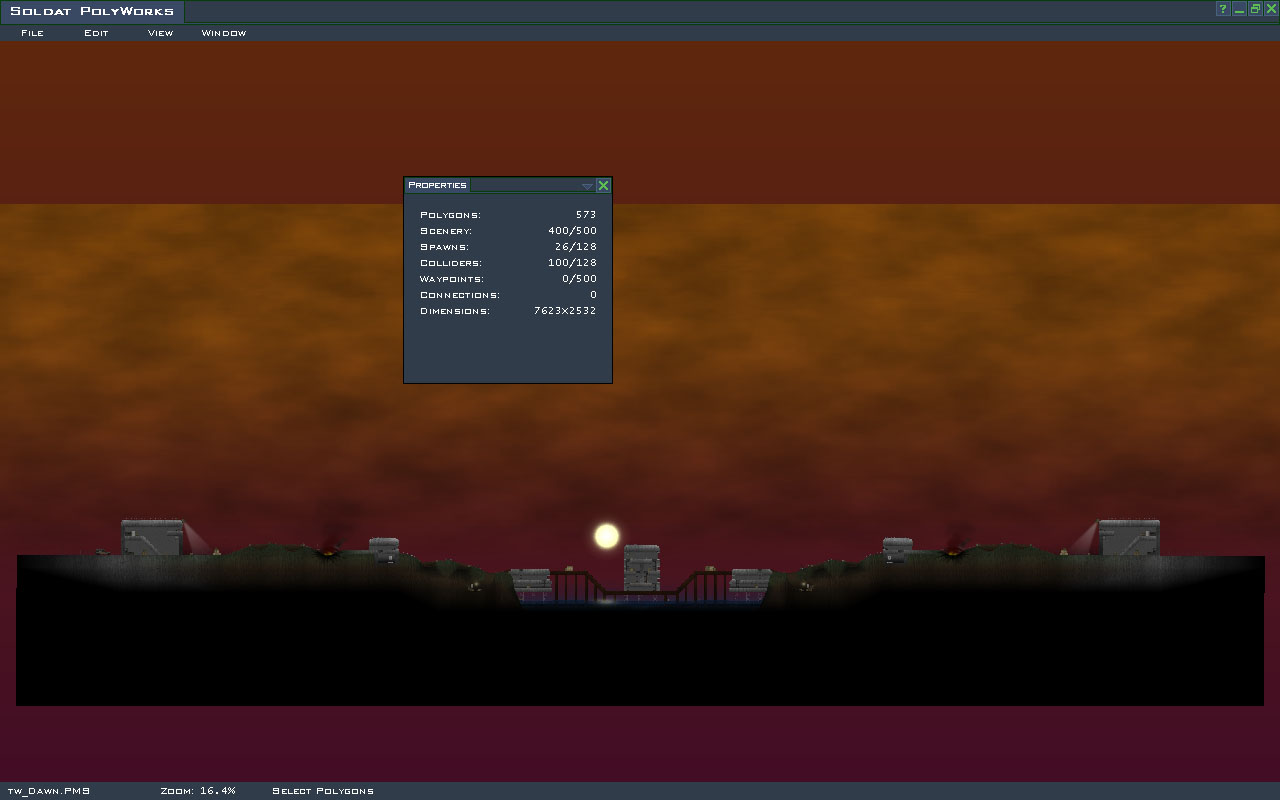Click the Dimensions value 7623x2532

[565, 311]
